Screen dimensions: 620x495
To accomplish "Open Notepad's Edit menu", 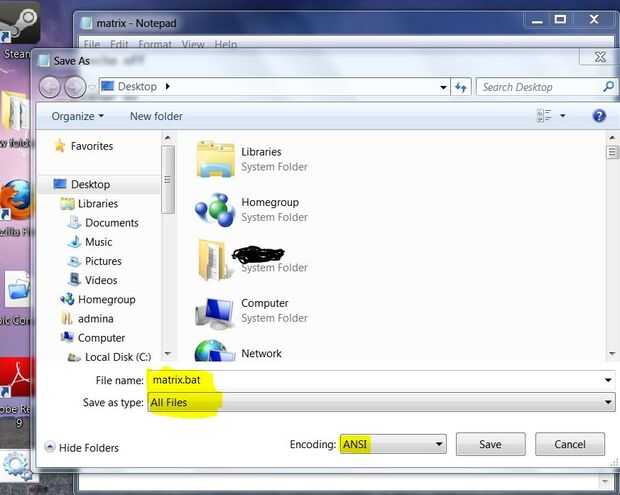I will coord(119,44).
